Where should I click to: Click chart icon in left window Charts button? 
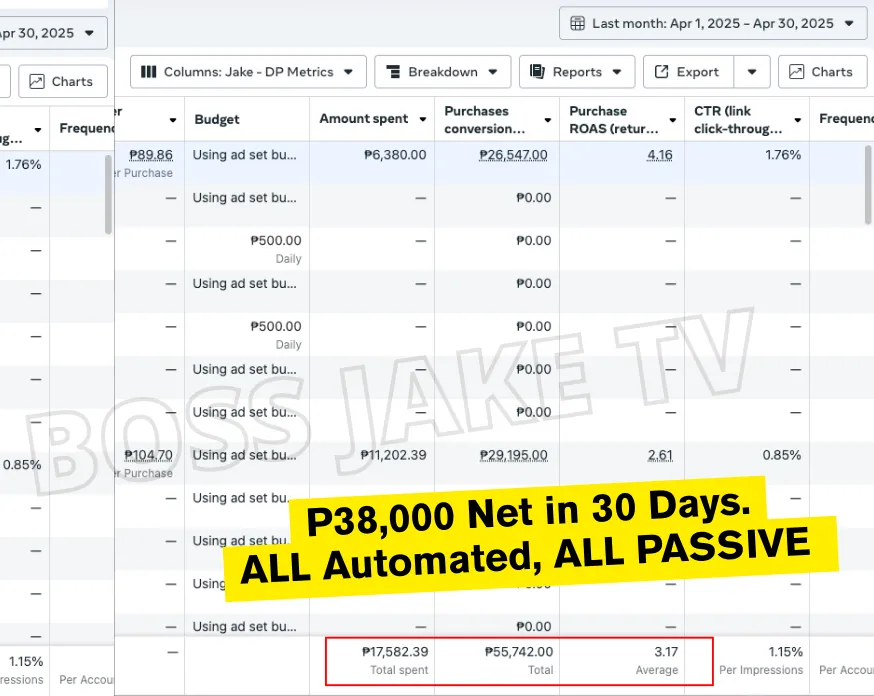pyautogui.click(x=37, y=81)
